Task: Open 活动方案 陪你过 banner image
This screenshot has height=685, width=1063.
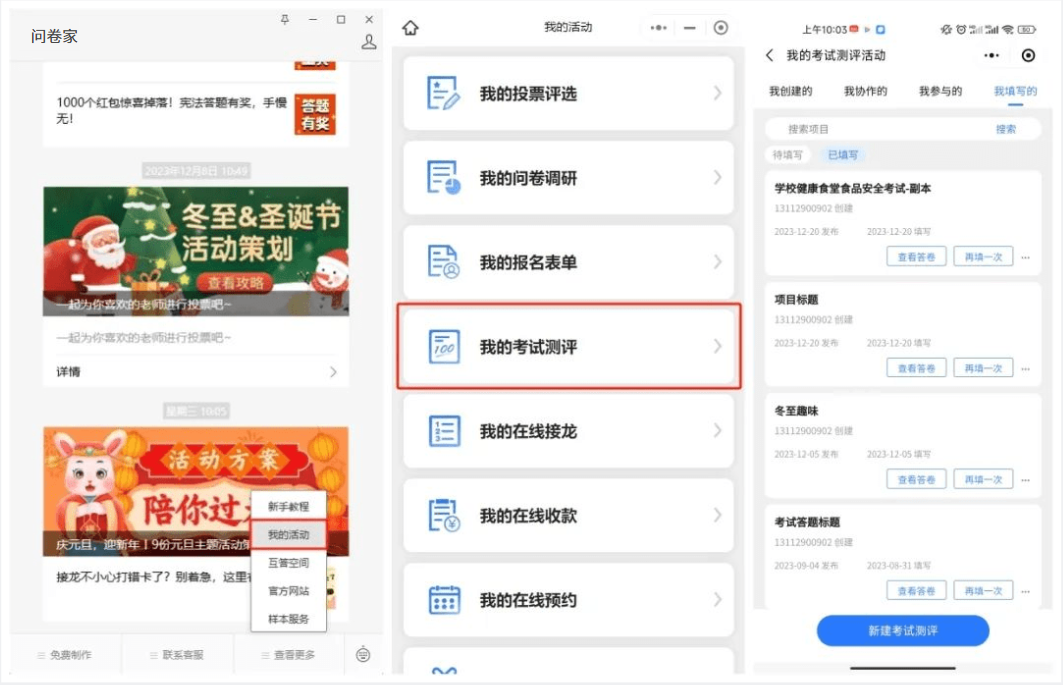Action: [x=196, y=491]
